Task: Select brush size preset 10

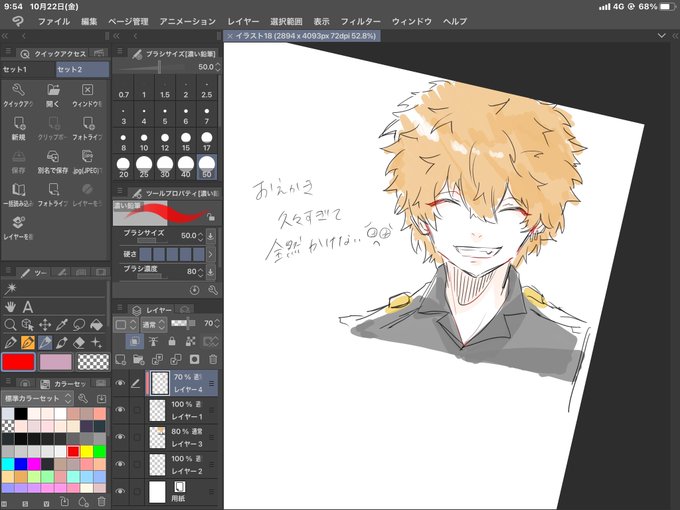Action: (144, 142)
